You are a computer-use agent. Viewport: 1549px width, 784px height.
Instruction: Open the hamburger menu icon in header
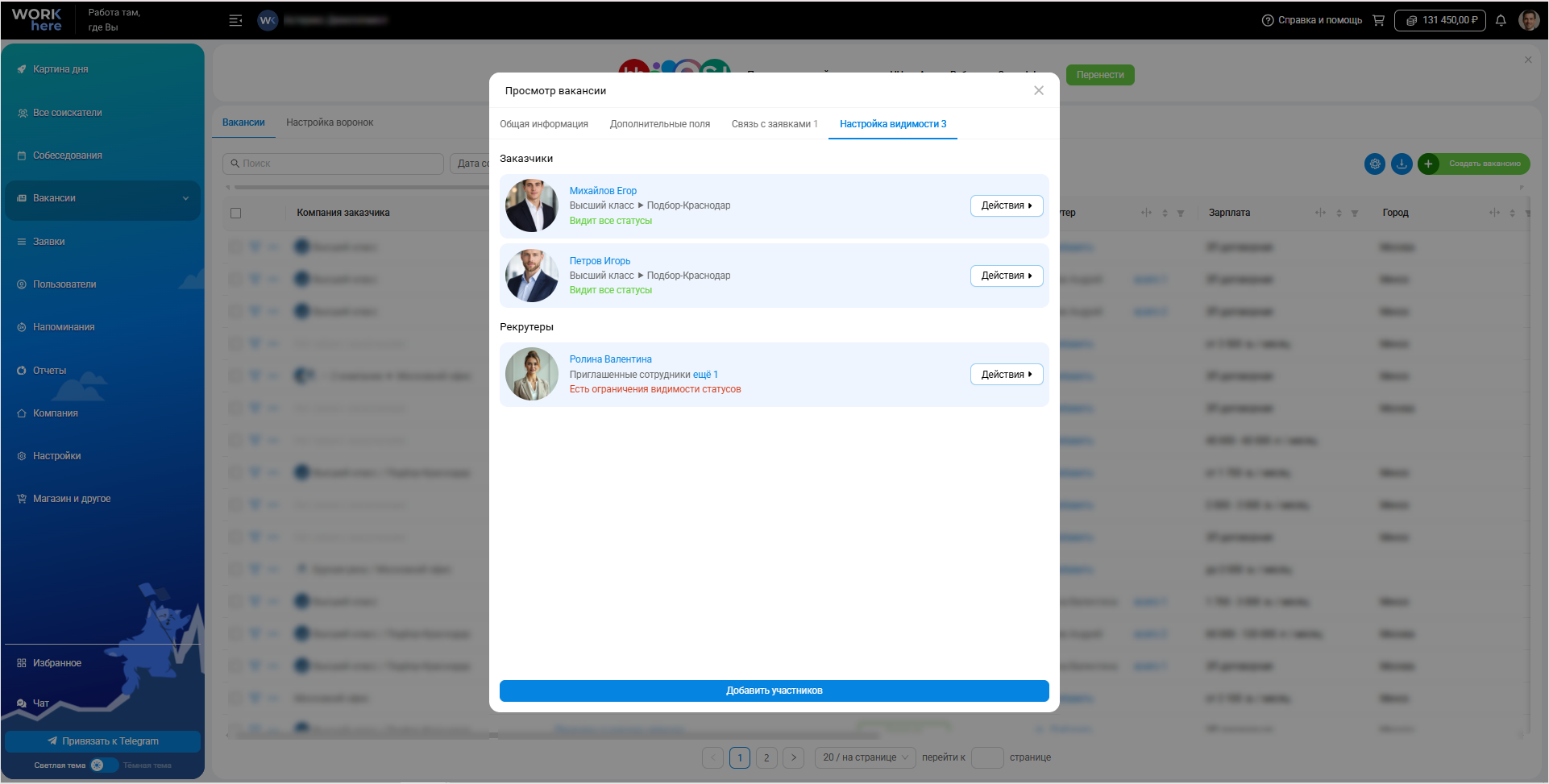(x=235, y=20)
